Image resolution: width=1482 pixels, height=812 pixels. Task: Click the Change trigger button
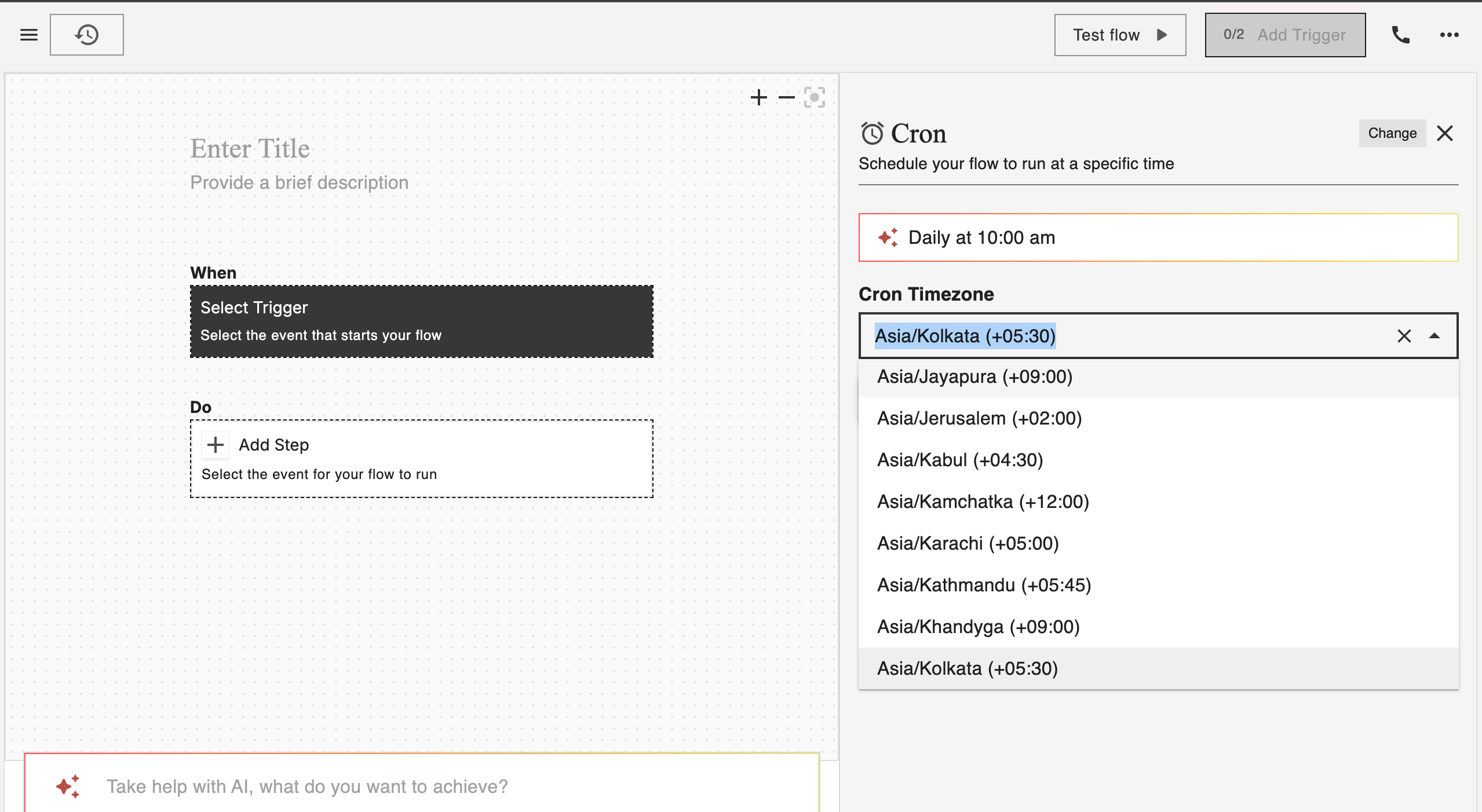[1392, 133]
